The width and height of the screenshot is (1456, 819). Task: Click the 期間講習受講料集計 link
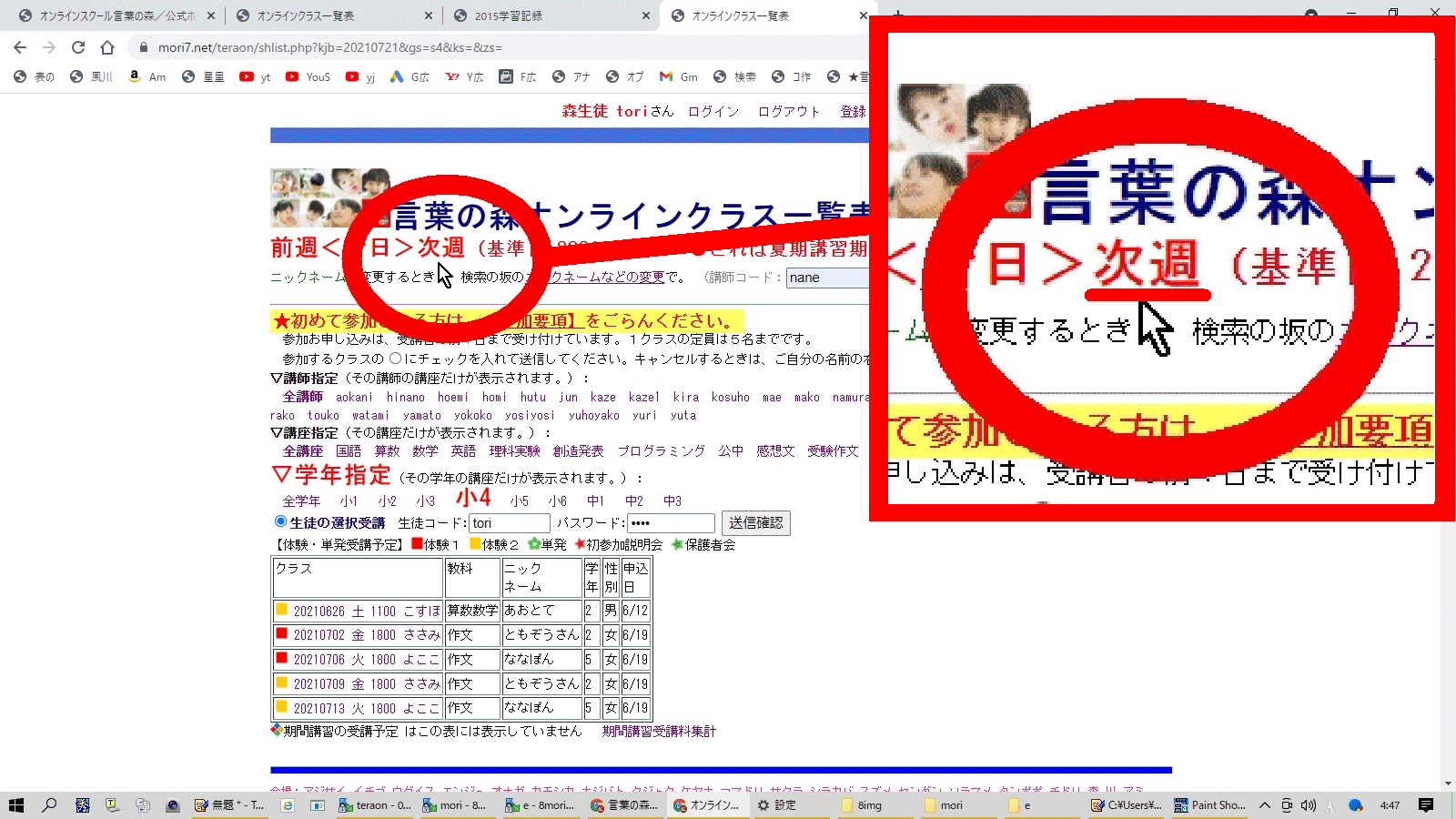659,731
